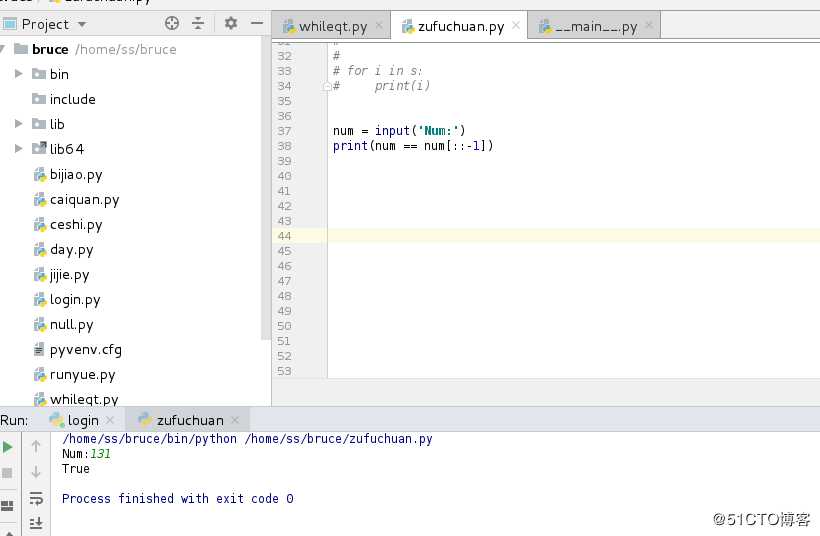The width and height of the screenshot is (820, 536).
Task: Click line 38 print statement code
Action: pos(413,146)
